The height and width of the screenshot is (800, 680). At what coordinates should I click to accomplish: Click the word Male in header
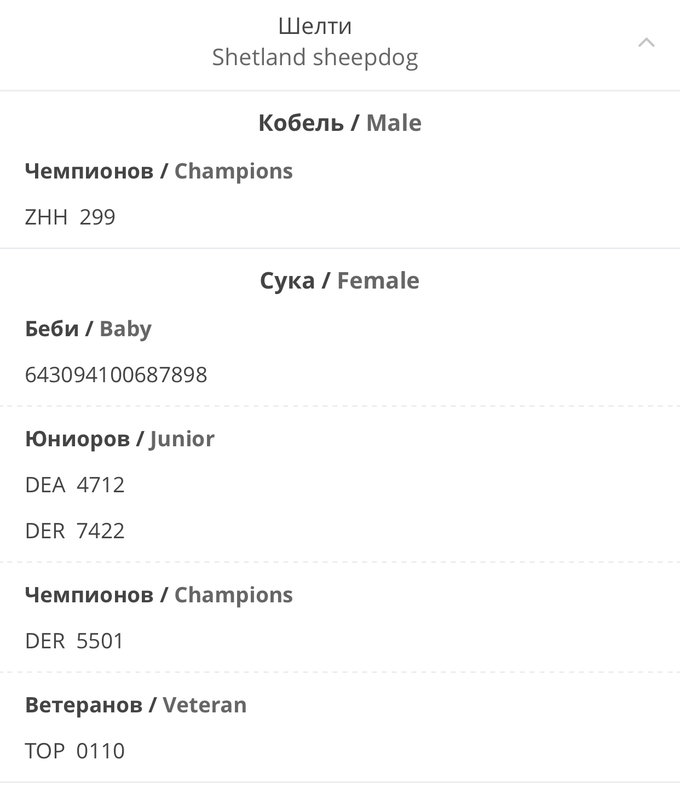(x=394, y=123)
